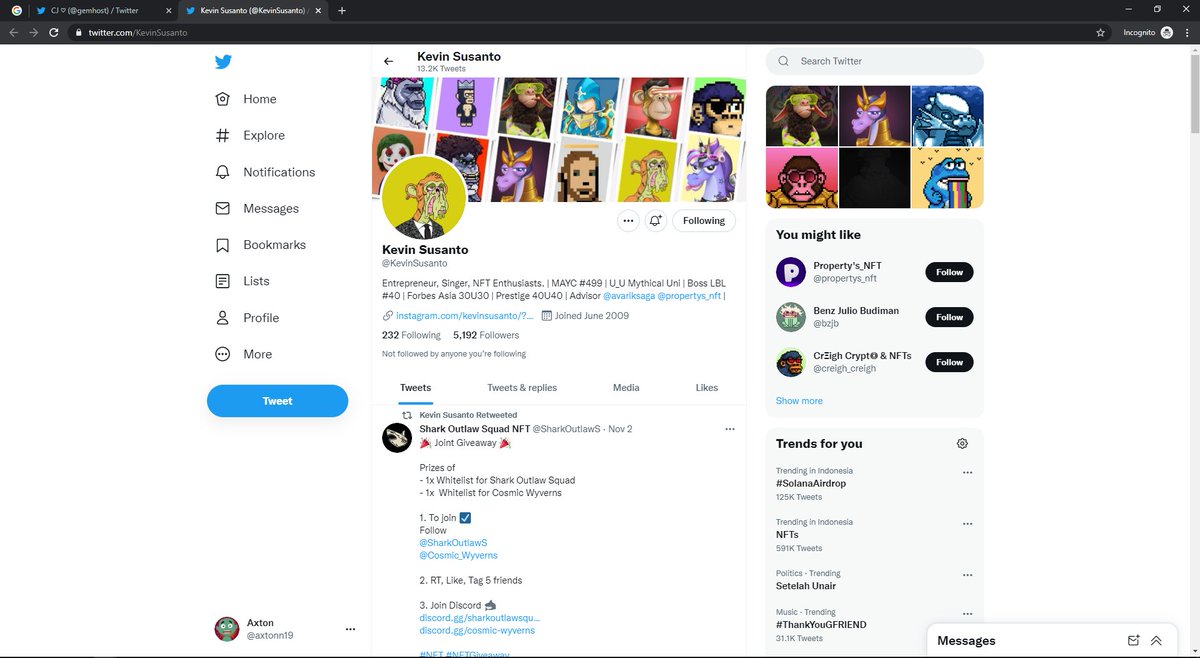Open Bookmarks from the sidebar

[260, 245]
